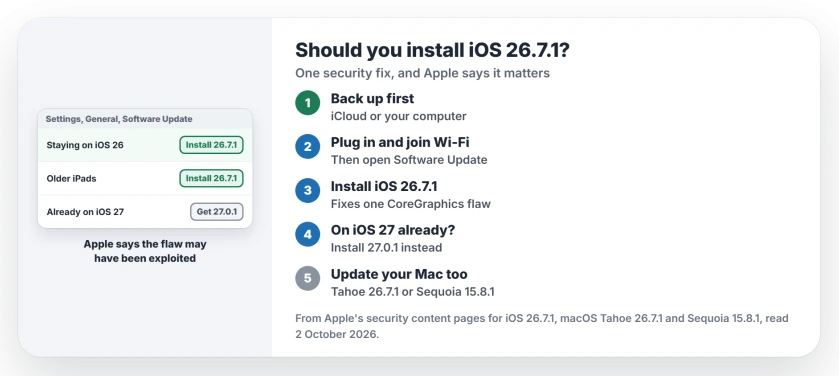
Task: Click the 'Install iOS 26.7.1' step title
Action: (x=384, y=186)
